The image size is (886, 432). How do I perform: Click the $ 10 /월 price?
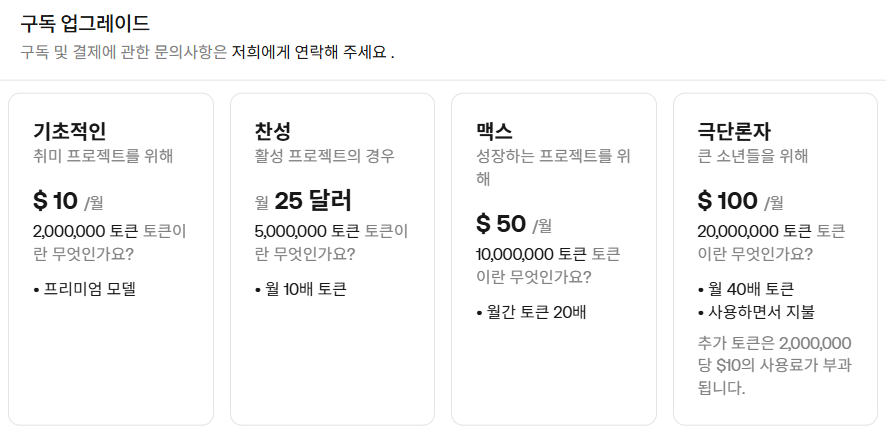(x=68, y=200)
